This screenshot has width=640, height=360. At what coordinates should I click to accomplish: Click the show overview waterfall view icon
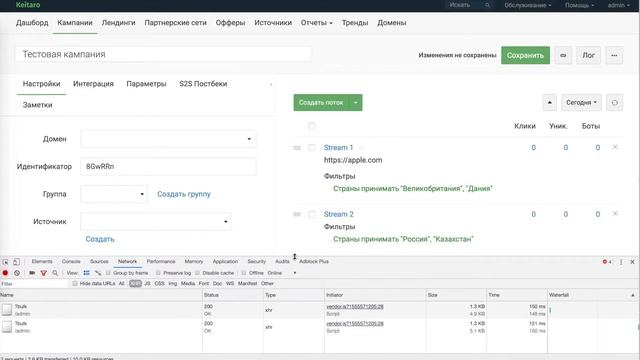click(98, 273)
